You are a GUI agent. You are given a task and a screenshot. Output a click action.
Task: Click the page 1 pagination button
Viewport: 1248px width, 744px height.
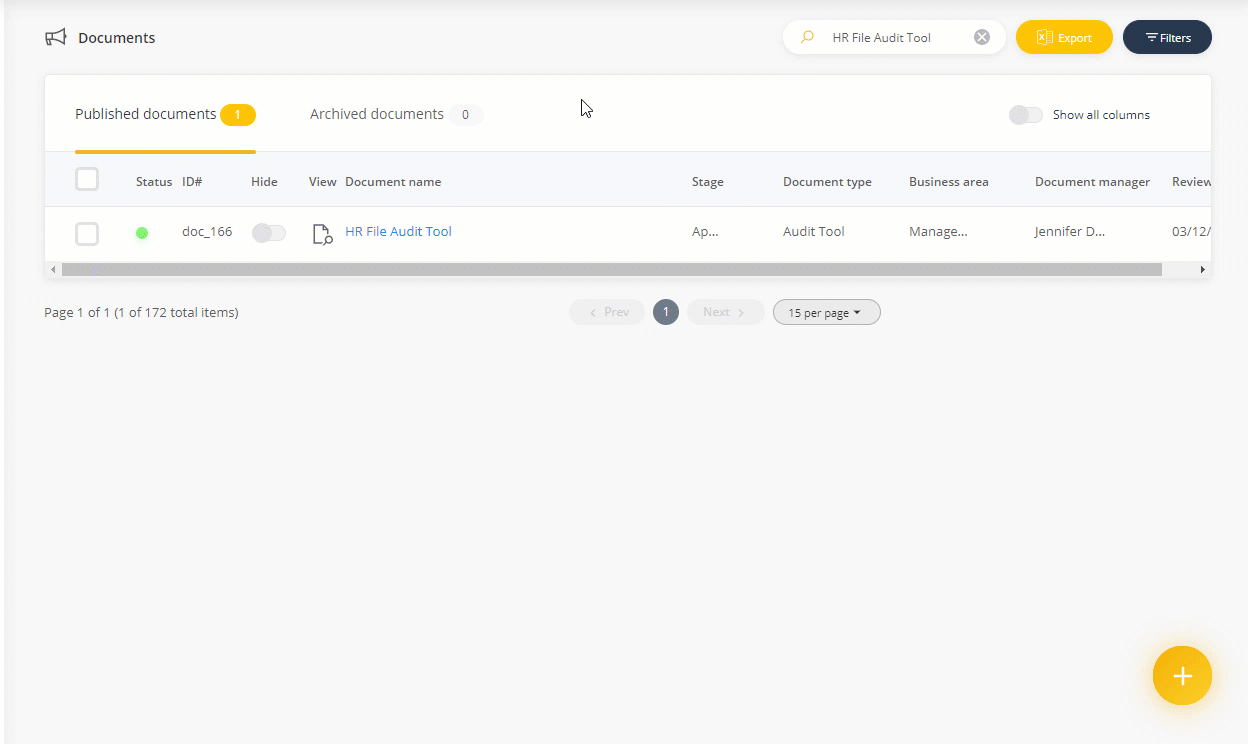click(x=666, y=313)
